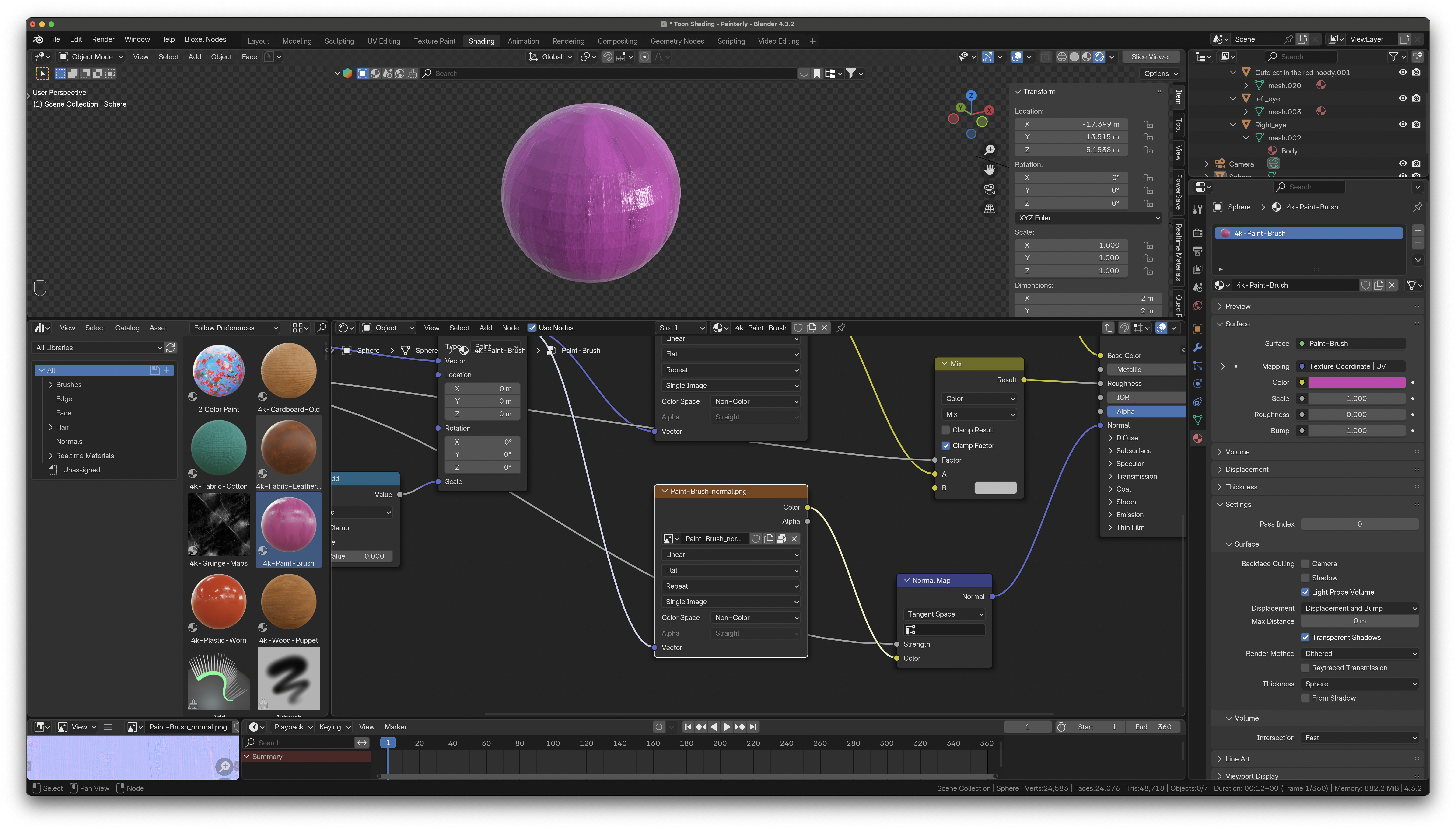Select solid viewport shading icon
Screen dimensions: 1456x830
tap(1074, 56)
